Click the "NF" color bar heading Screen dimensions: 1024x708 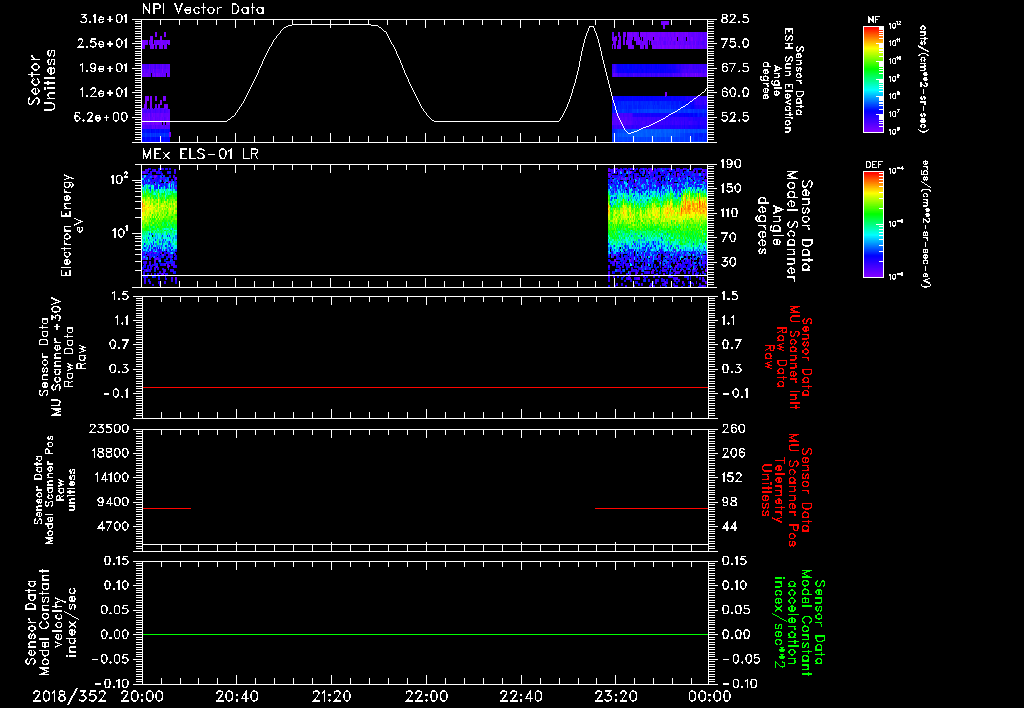click(x=873, y=20)
